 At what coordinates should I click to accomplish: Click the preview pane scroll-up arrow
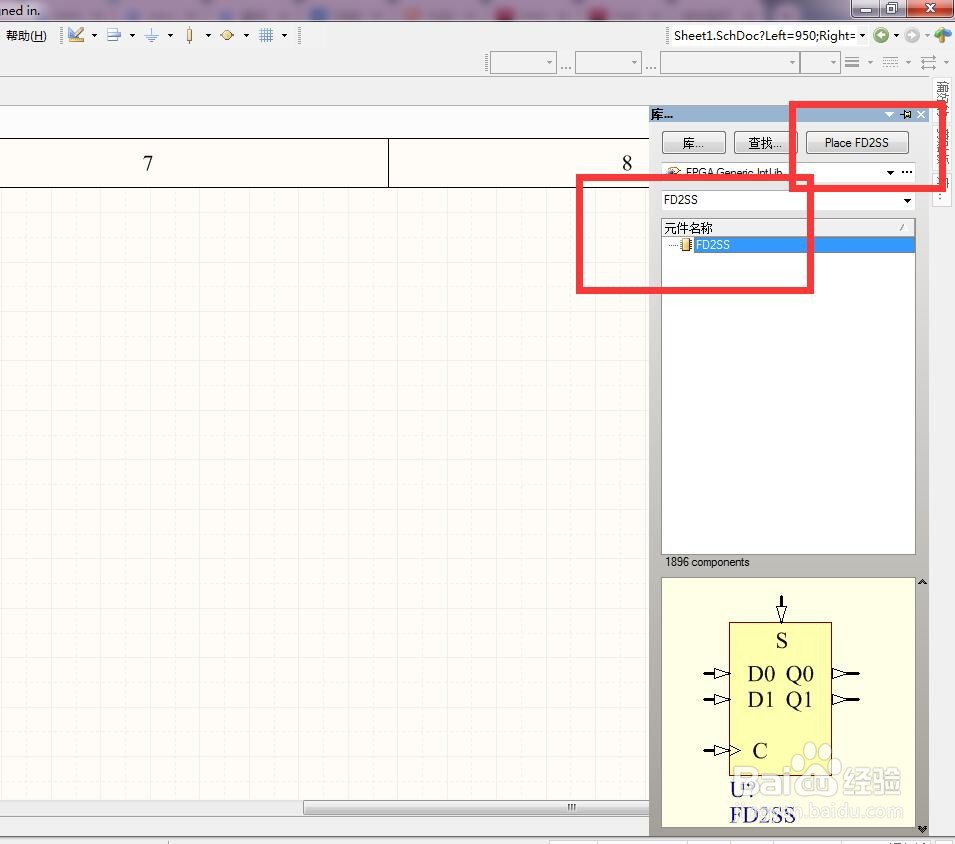922,583
